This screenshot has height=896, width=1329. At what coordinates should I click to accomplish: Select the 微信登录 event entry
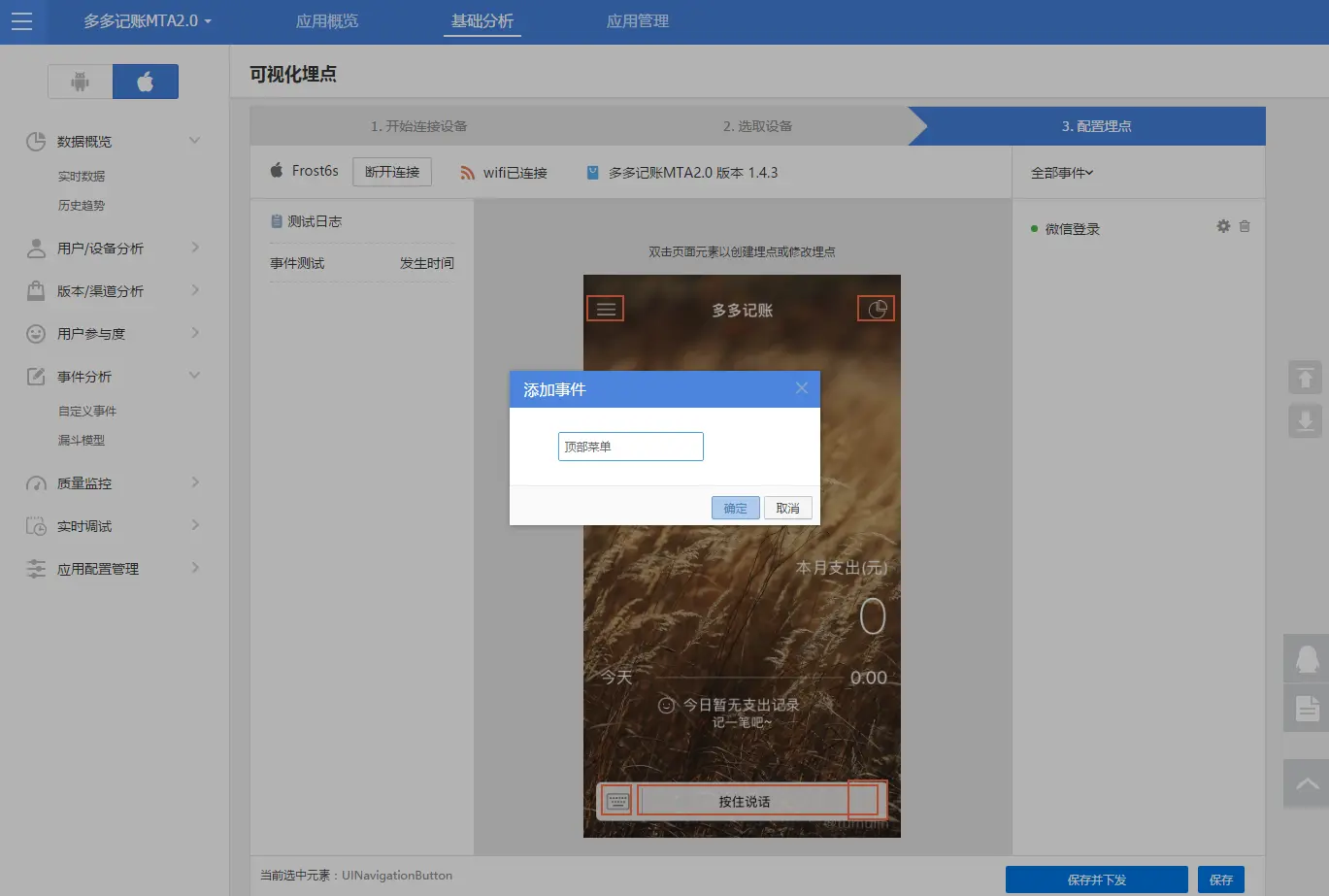point(1073,229)
